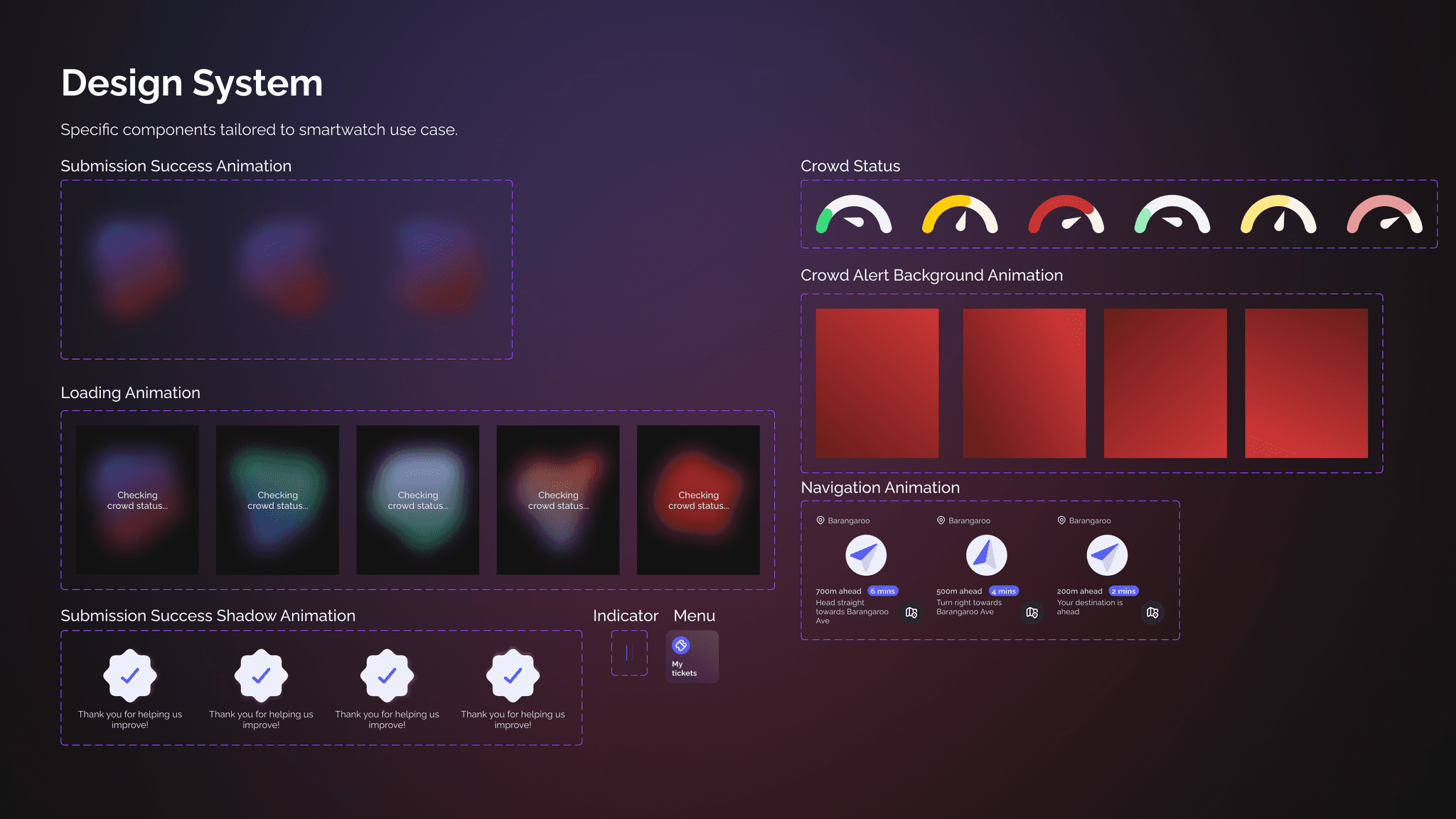Click Barangaroo location pin above '700m ahead'

point(820,520)
